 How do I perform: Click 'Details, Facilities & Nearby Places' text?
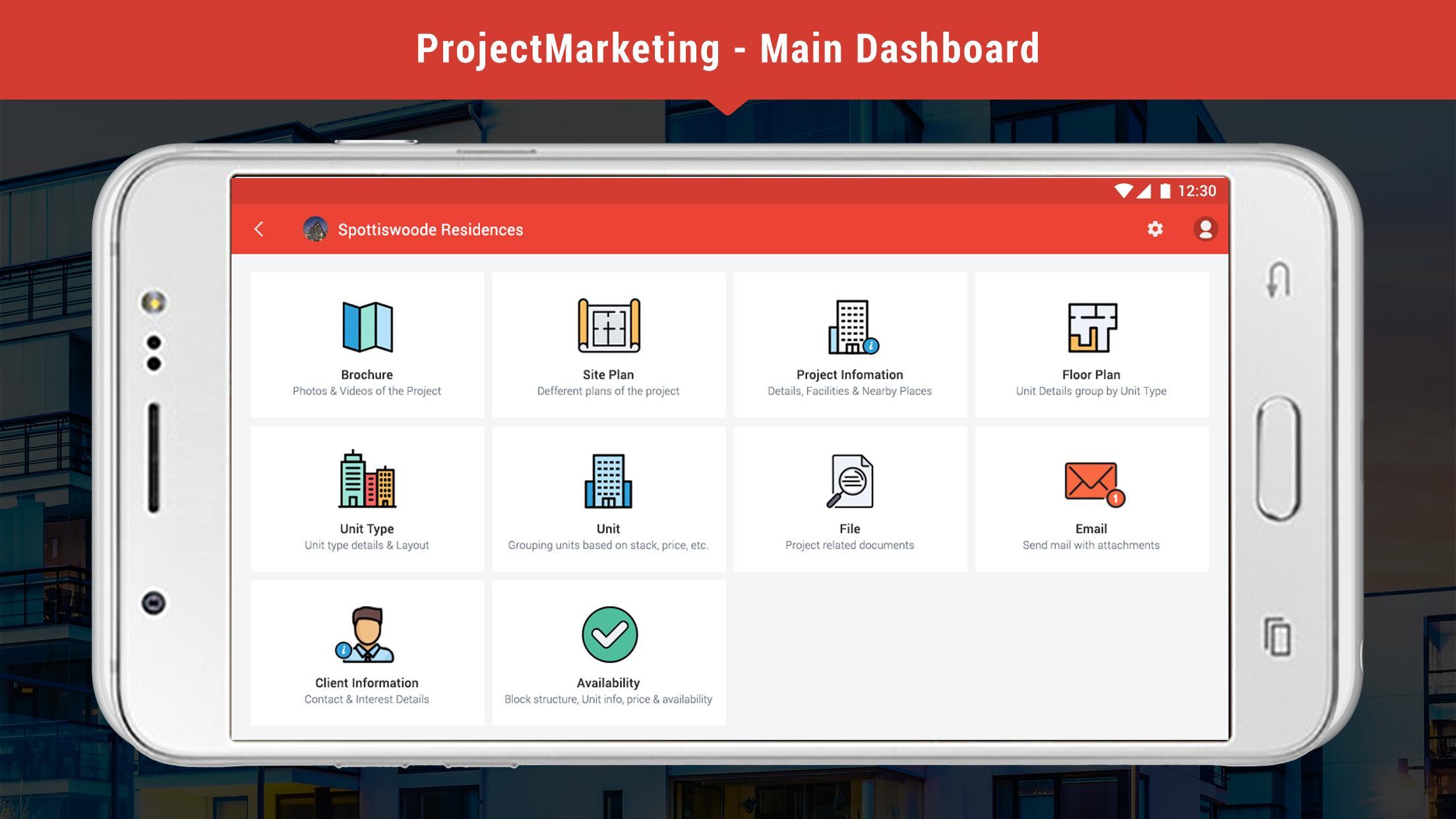849,391
